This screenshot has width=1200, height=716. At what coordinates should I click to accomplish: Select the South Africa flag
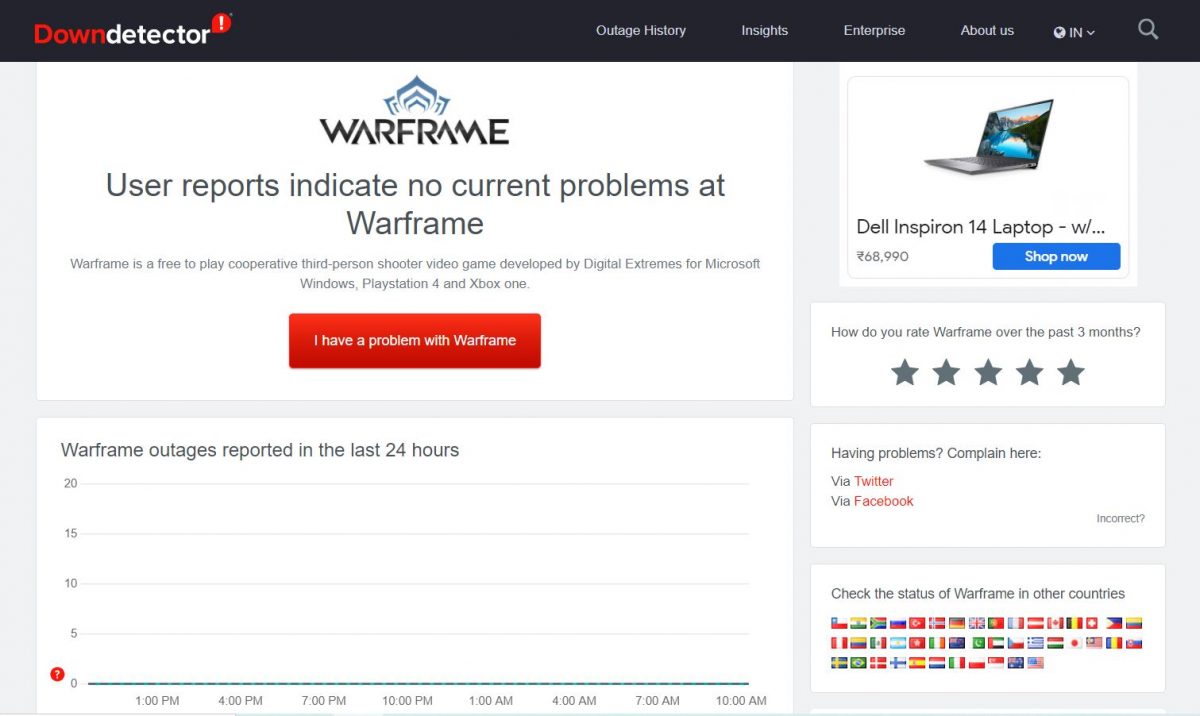coord(878,623)
